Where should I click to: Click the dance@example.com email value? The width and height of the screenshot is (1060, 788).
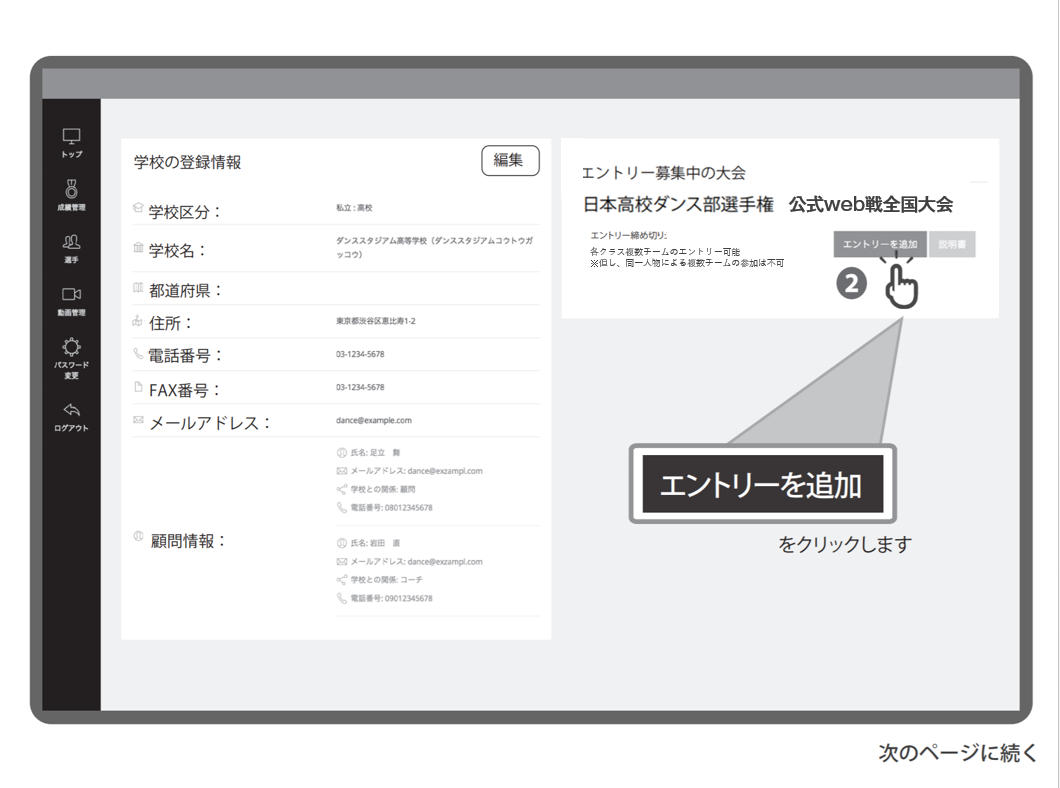coord(374,420)
